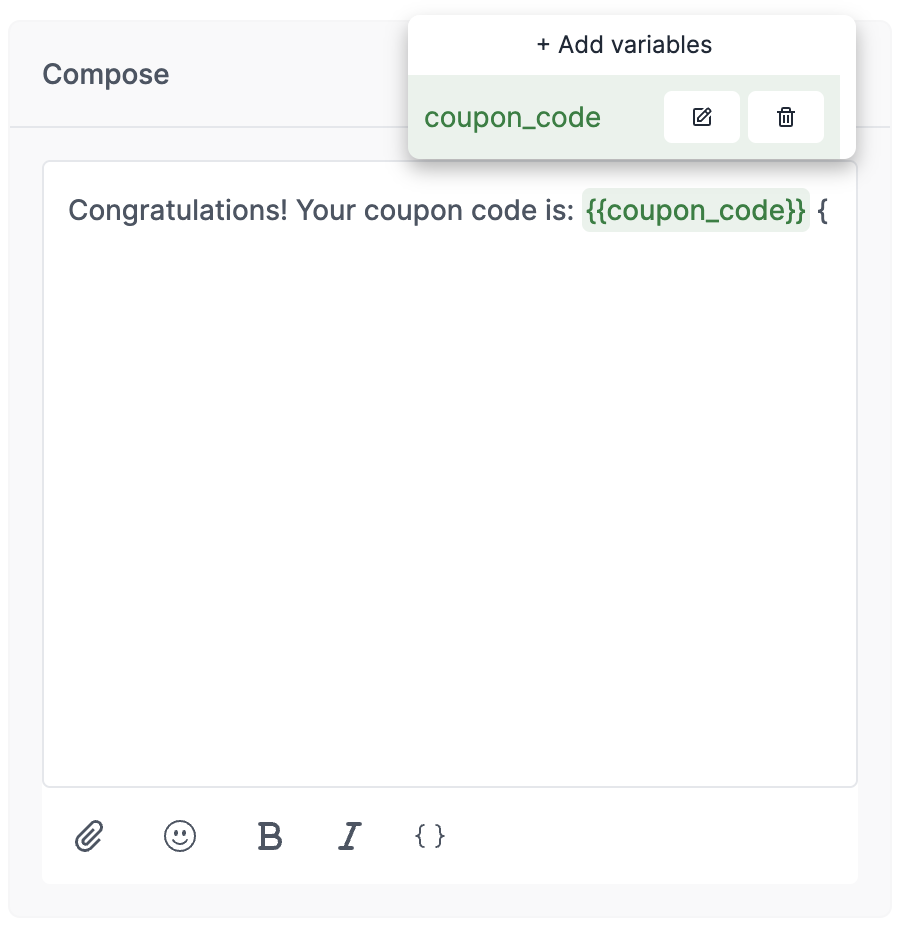Select the green {{coupon_code}} chip in message

pos(696,210)
